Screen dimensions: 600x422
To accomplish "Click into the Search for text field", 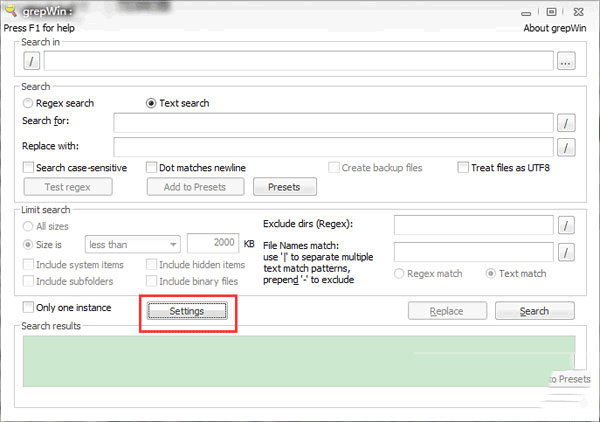I will (333, 123).
